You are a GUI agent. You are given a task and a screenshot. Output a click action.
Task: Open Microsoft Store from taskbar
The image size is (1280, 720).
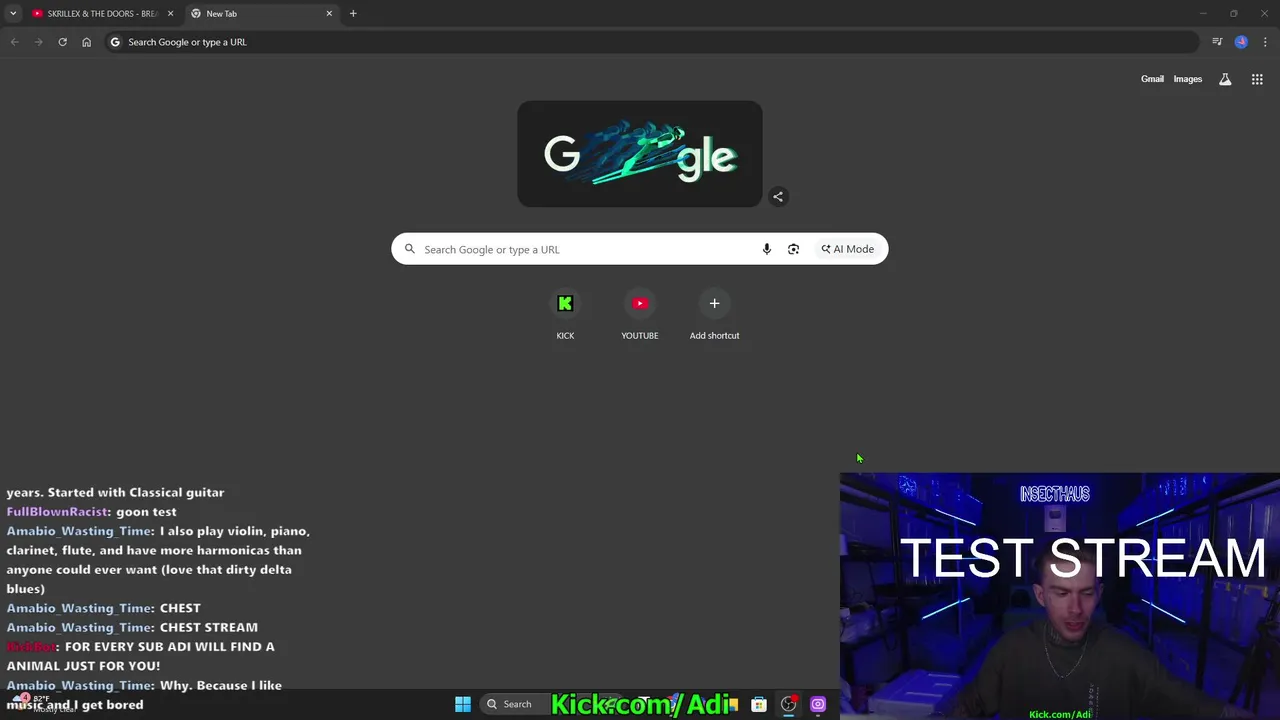tap(759, 704)
